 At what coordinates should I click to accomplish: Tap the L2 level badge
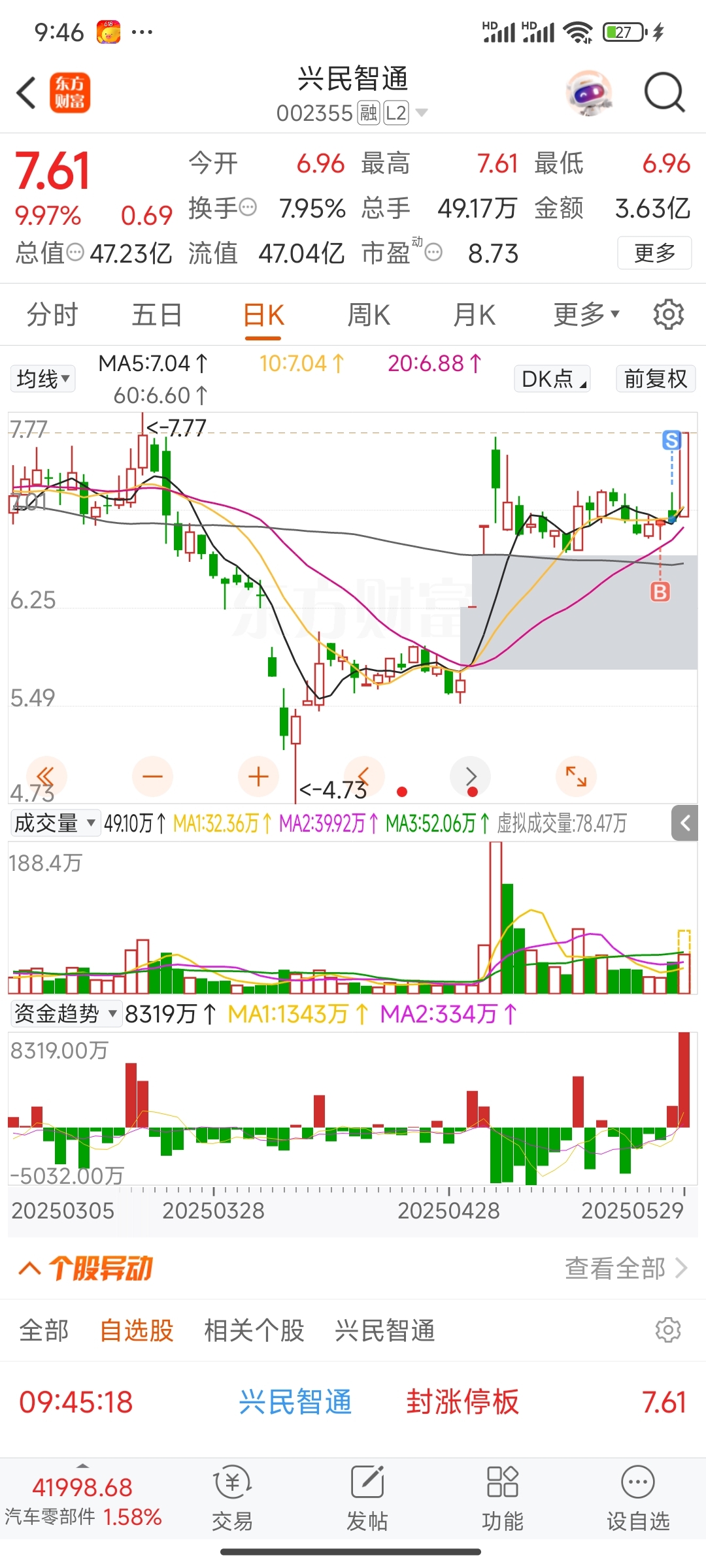pos(396,113)
